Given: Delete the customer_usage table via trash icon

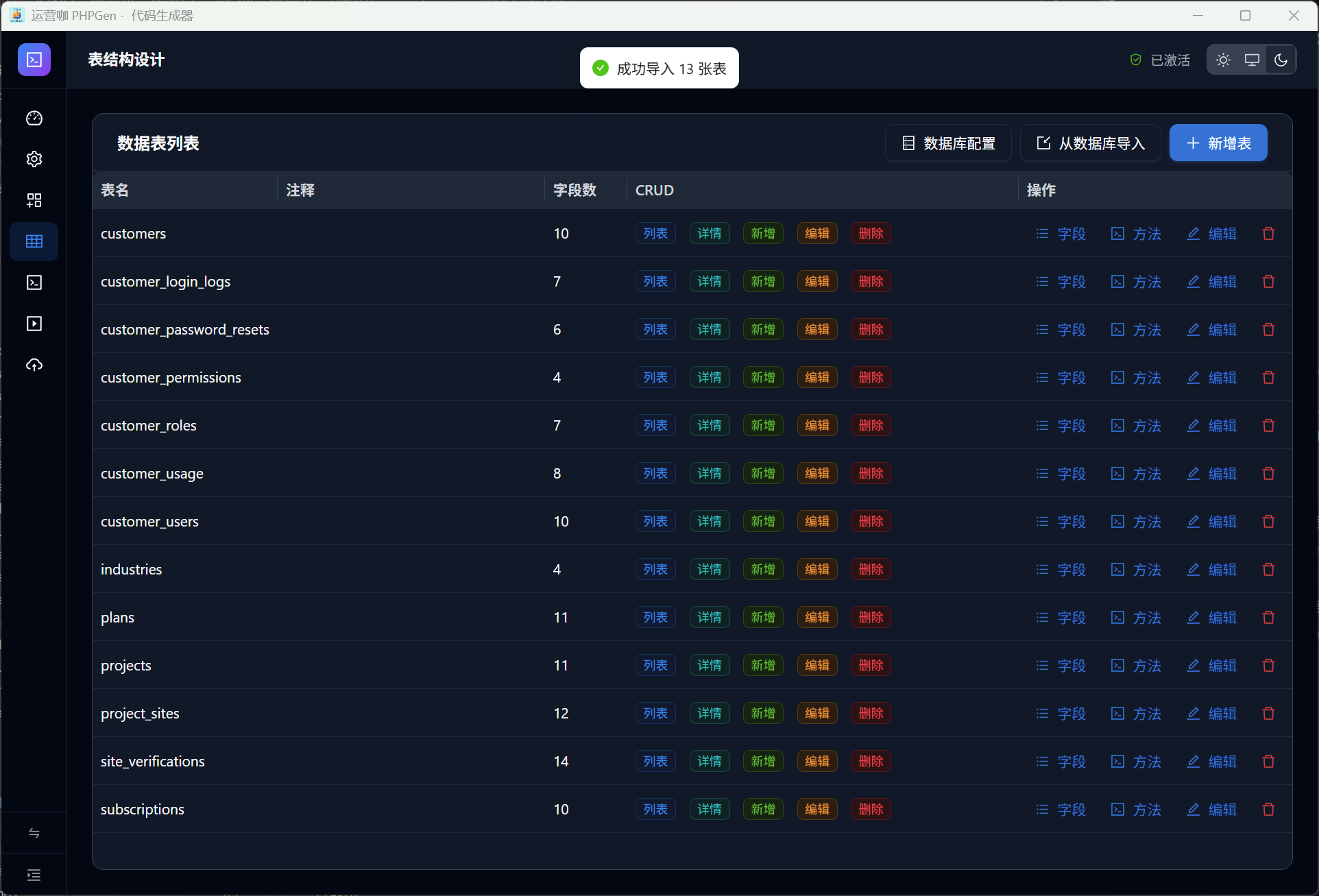Looking at the screenshot, I should (1268, 474).
